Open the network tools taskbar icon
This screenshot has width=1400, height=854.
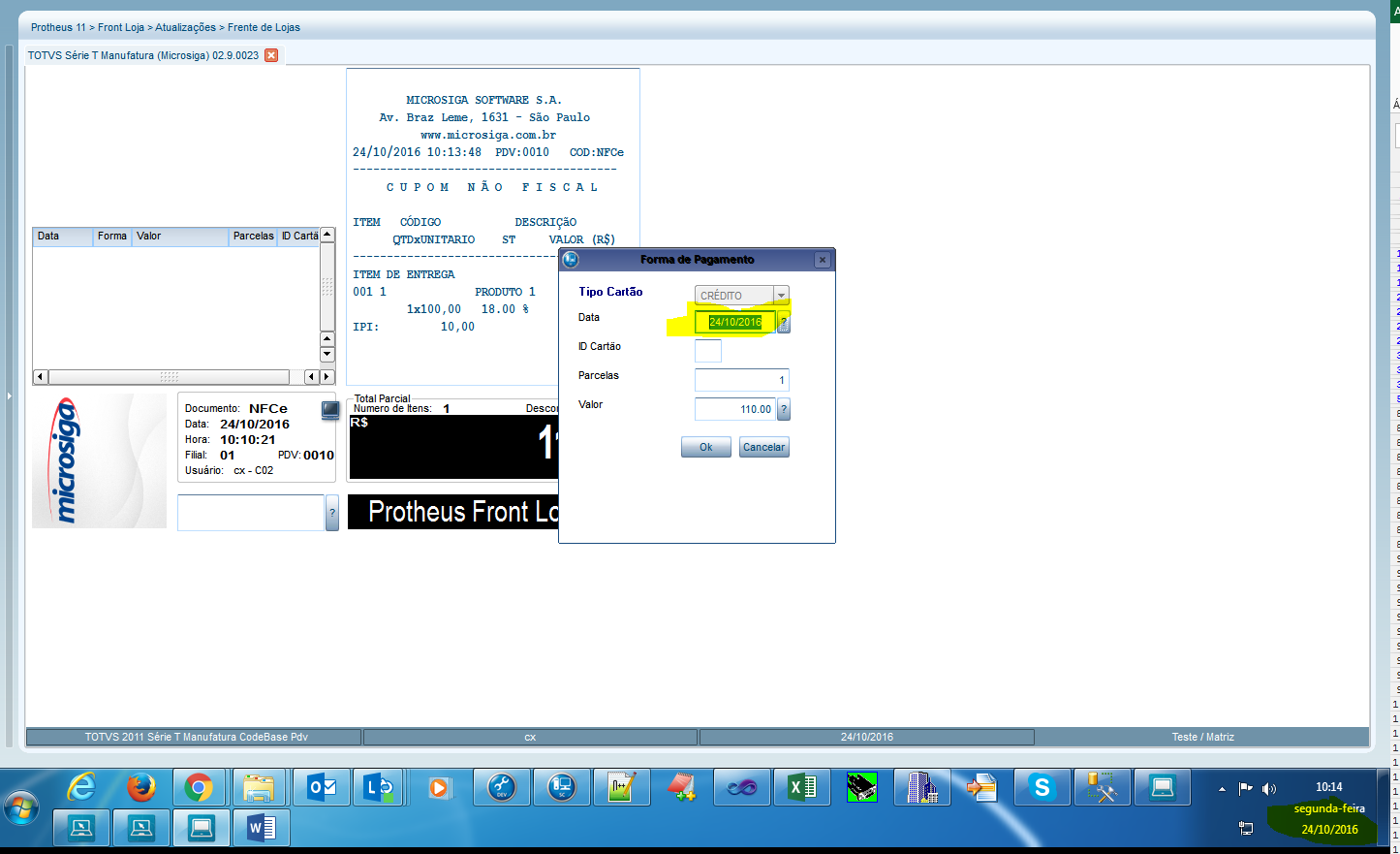point(1103,787)
